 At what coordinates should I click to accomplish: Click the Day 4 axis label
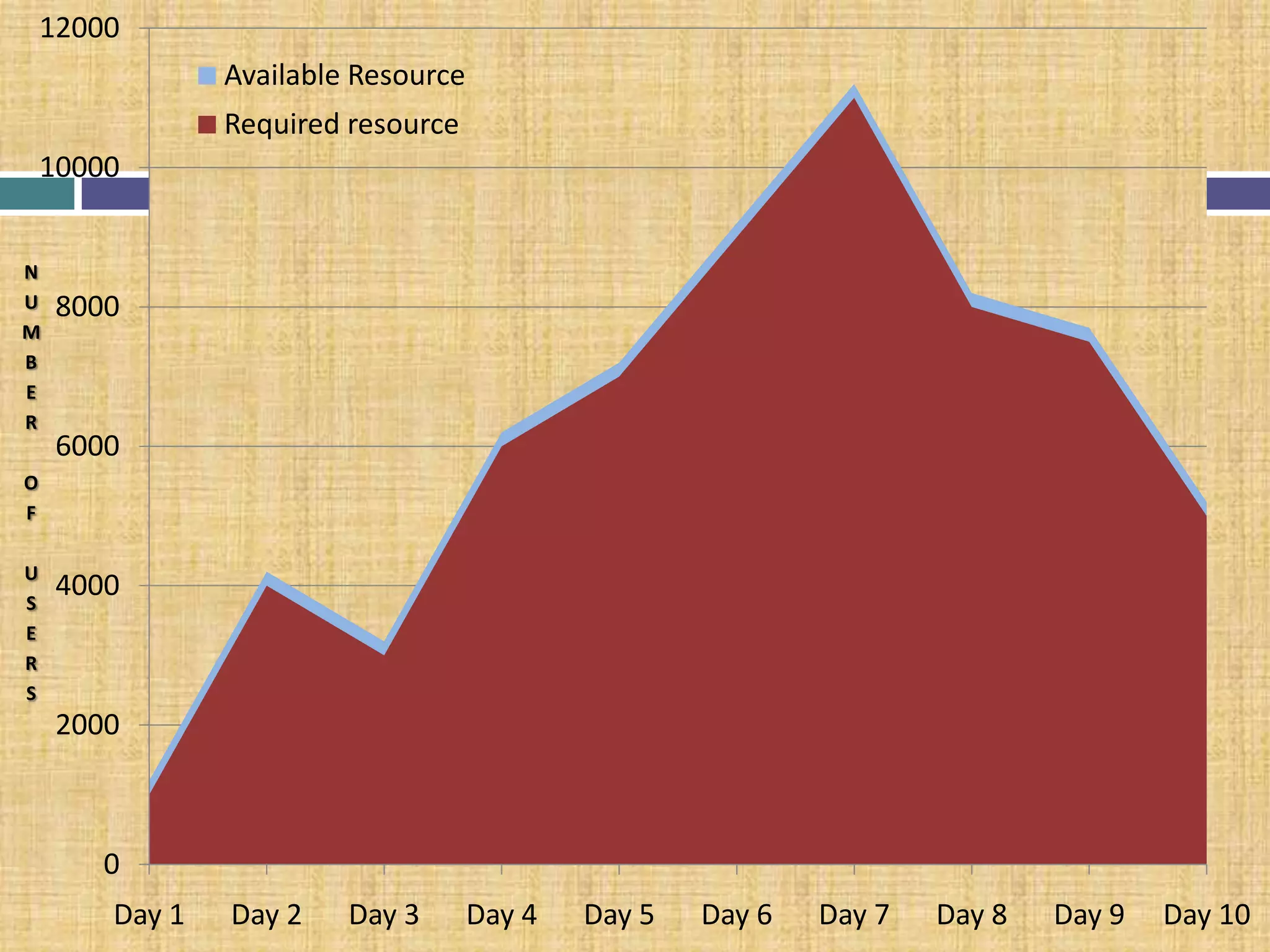click(501, 915)
